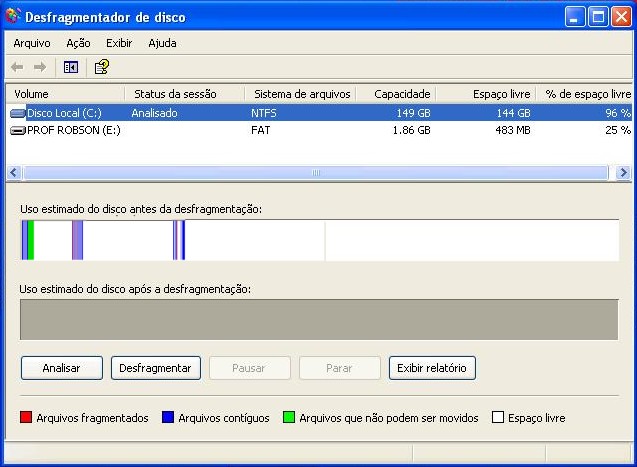Maximize the Desfragmentador de disco window

coord(598,17)
